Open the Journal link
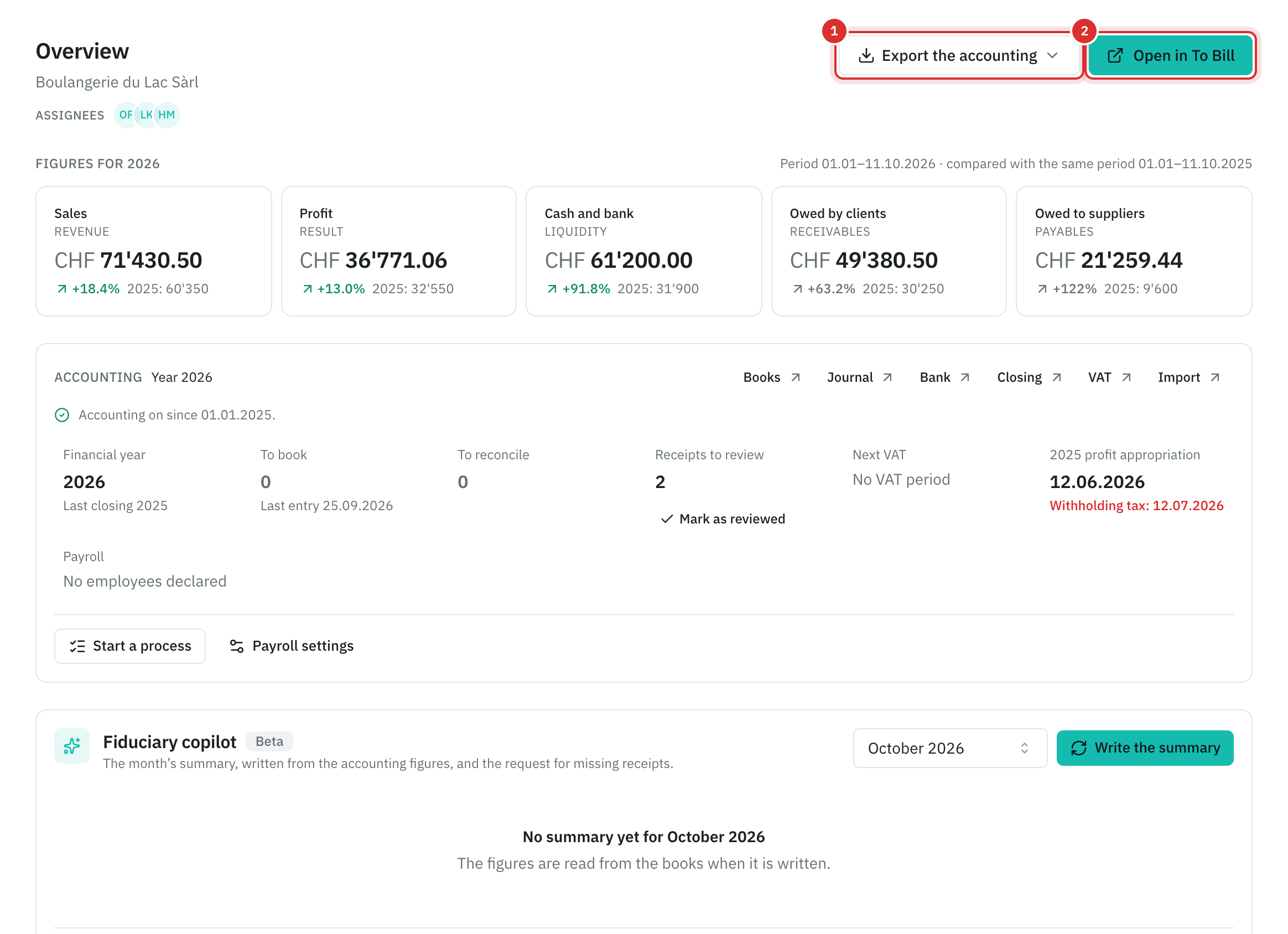1288x934 pixels. click(860, 377)
